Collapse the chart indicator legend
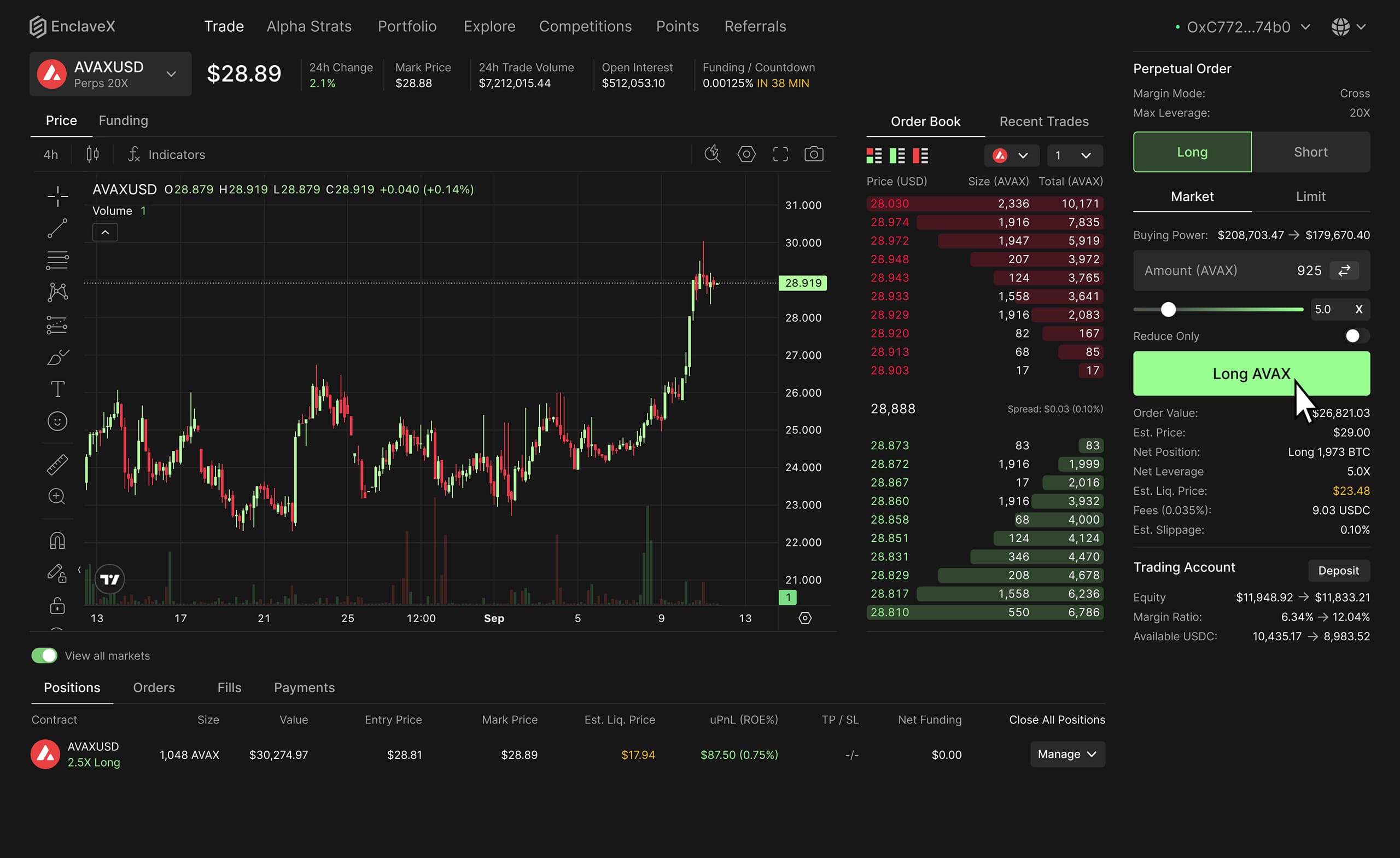This screenshot has width=1400, height=858. pos(105,233)
